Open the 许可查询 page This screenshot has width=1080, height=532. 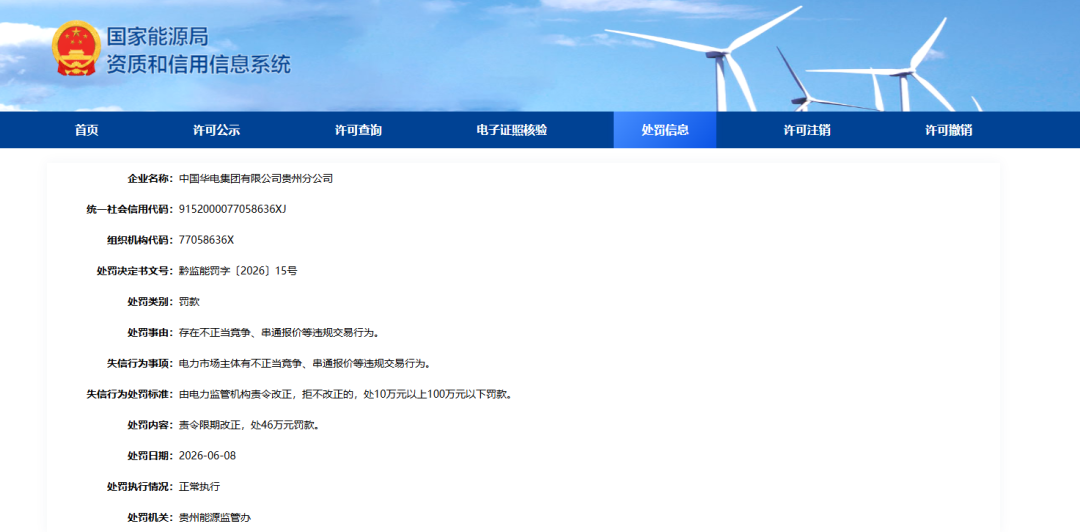point(358,130)
